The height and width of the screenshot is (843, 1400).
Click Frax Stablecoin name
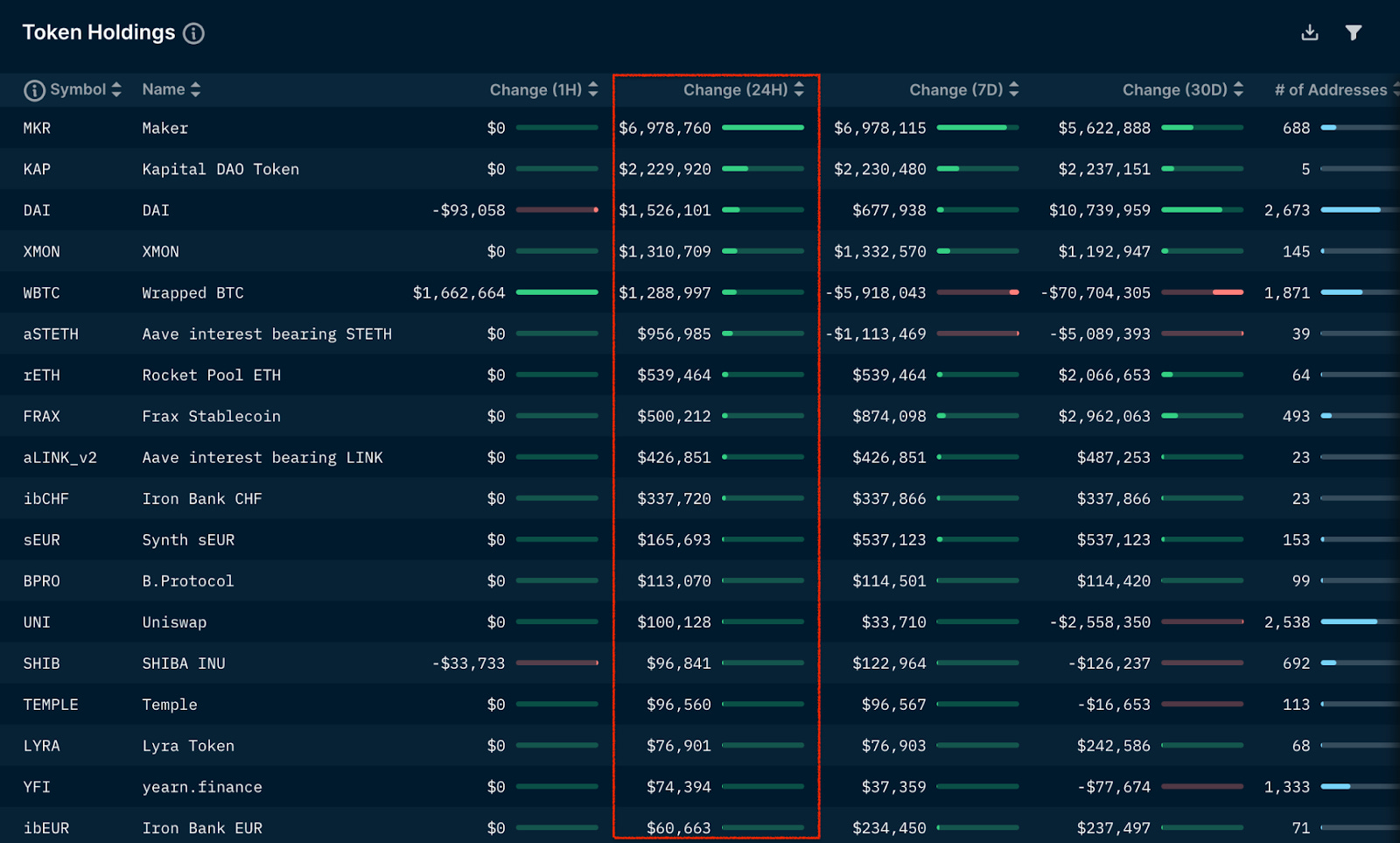click(212, 416)
